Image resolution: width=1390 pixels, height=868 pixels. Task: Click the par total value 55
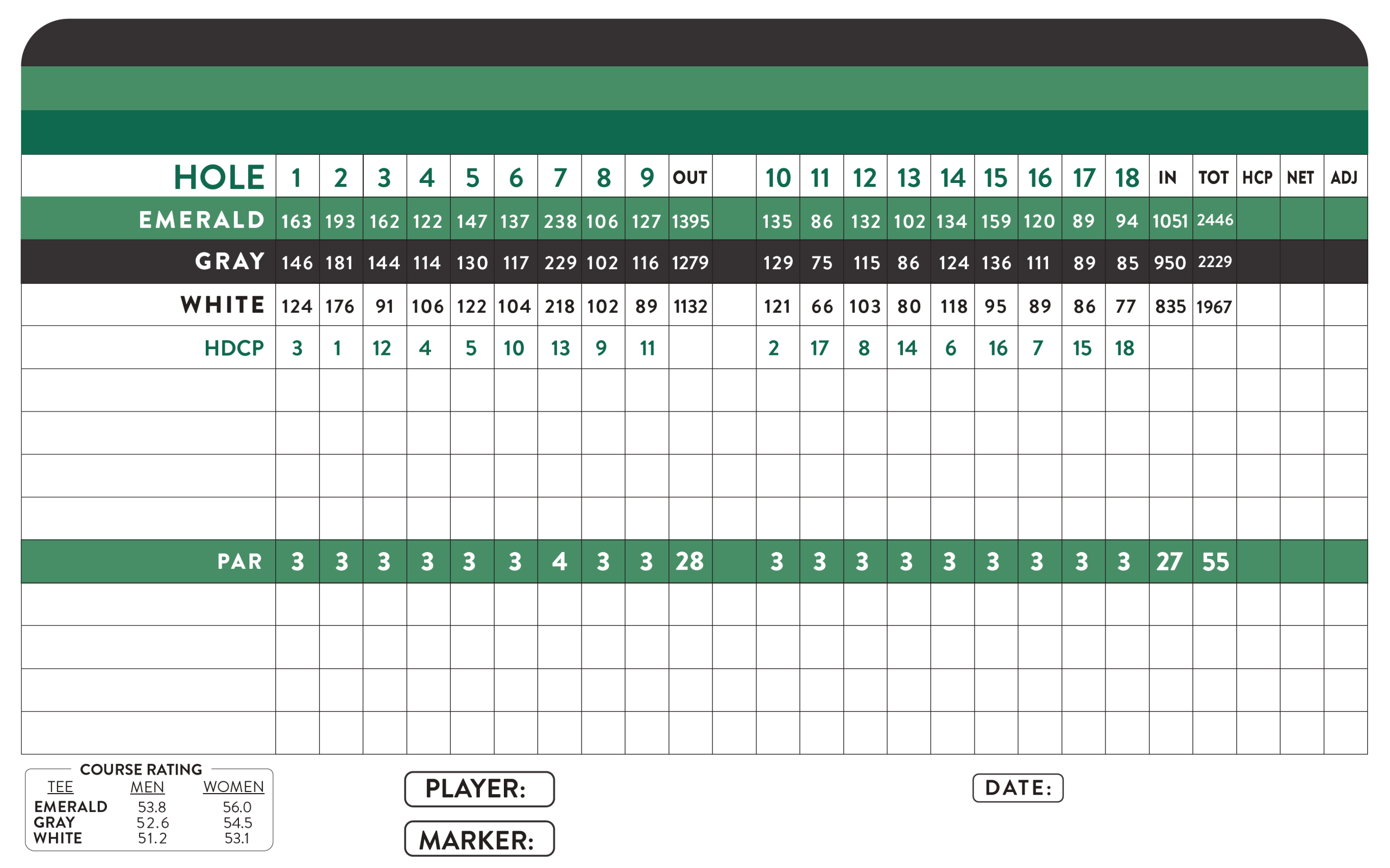point(1215,561)
